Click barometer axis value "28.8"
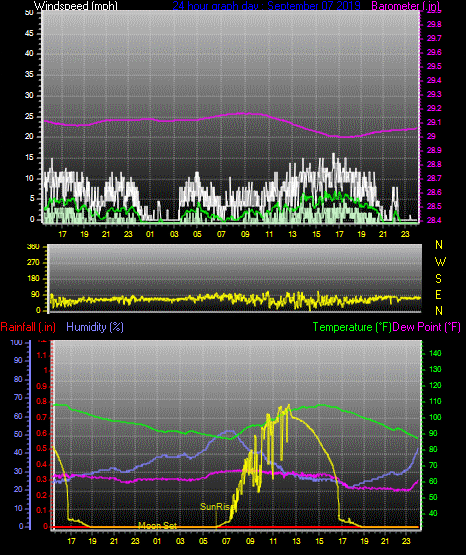The image size is (466, 555). (434, 165)
